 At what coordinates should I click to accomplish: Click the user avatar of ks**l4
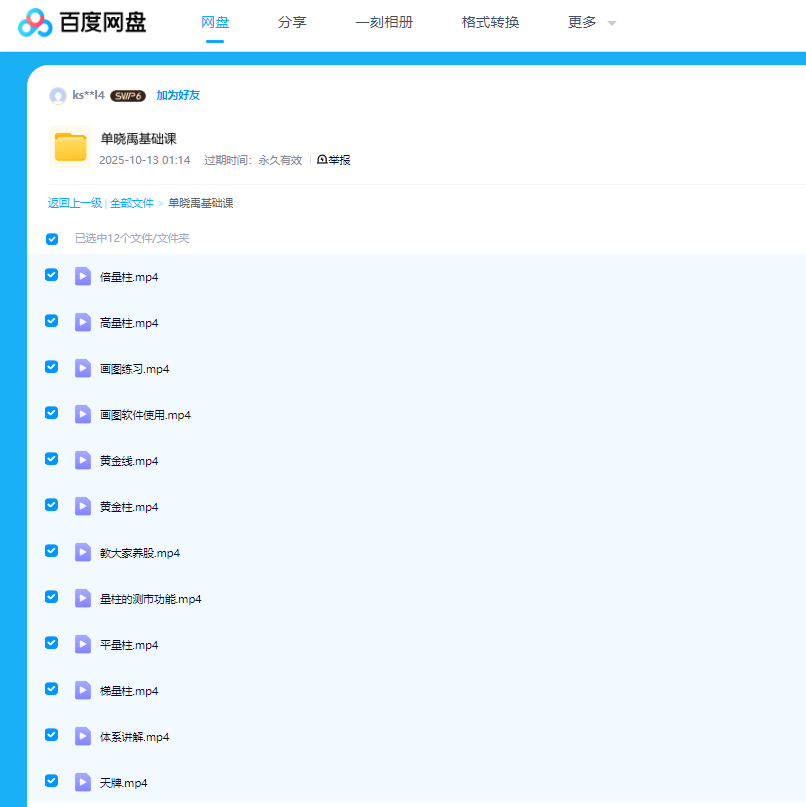(x=57, y=95)
